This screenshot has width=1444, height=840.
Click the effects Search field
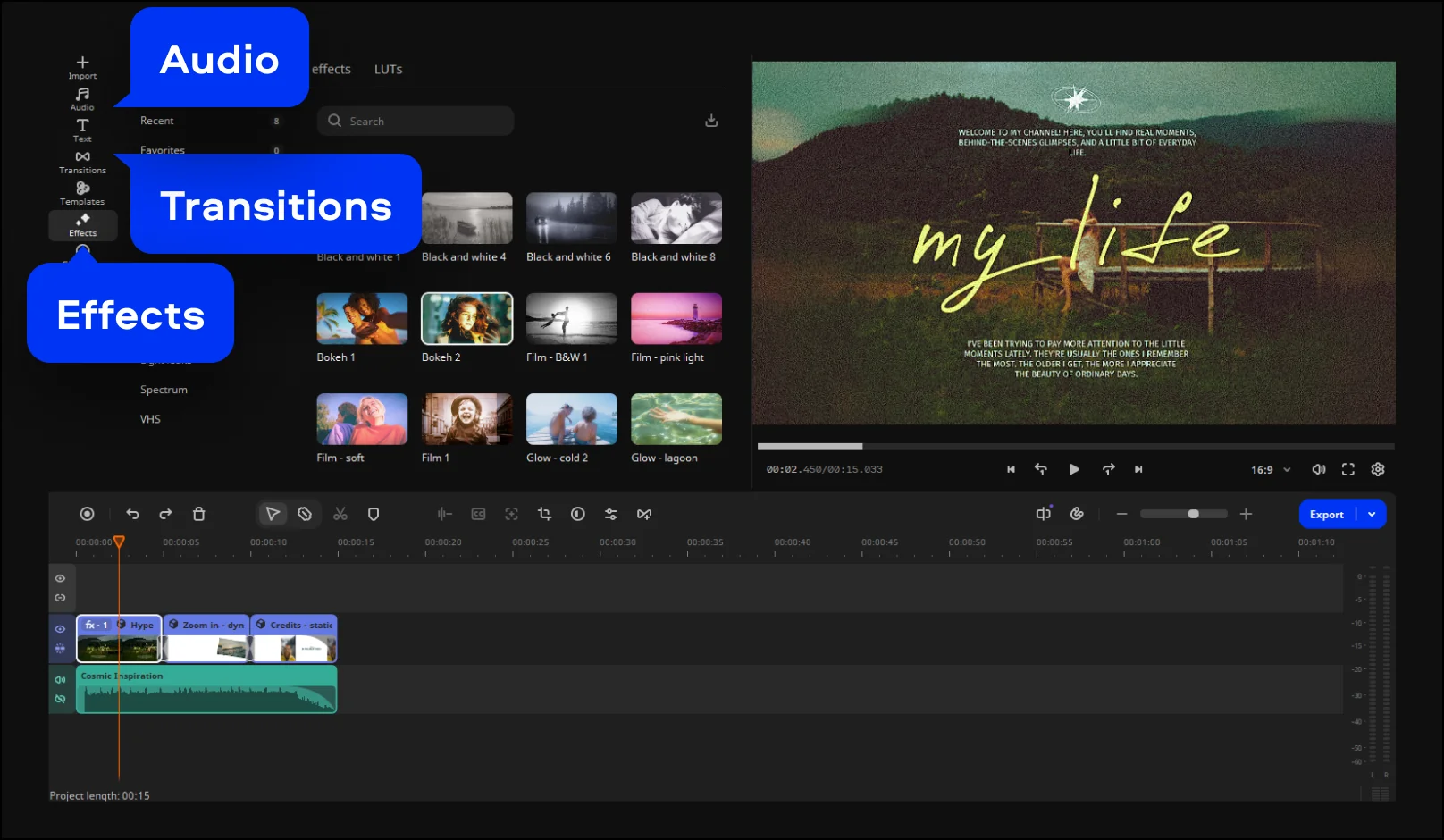(416, 121)
